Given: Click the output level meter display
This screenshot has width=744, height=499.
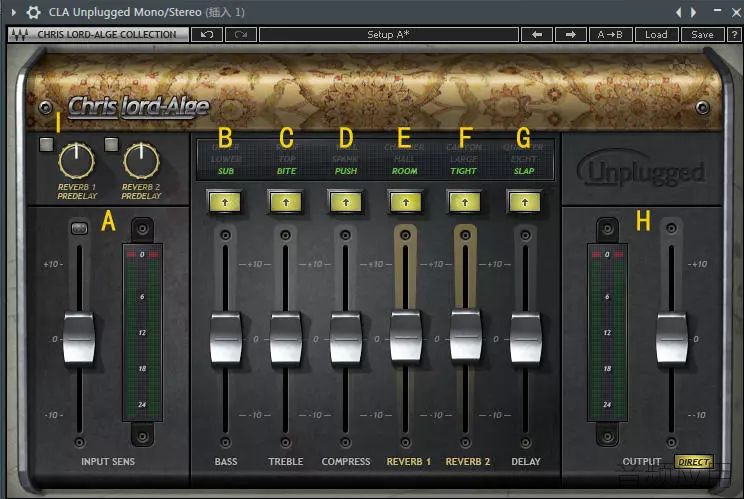Looking at the screenshot, I should (x=607, y=332).
